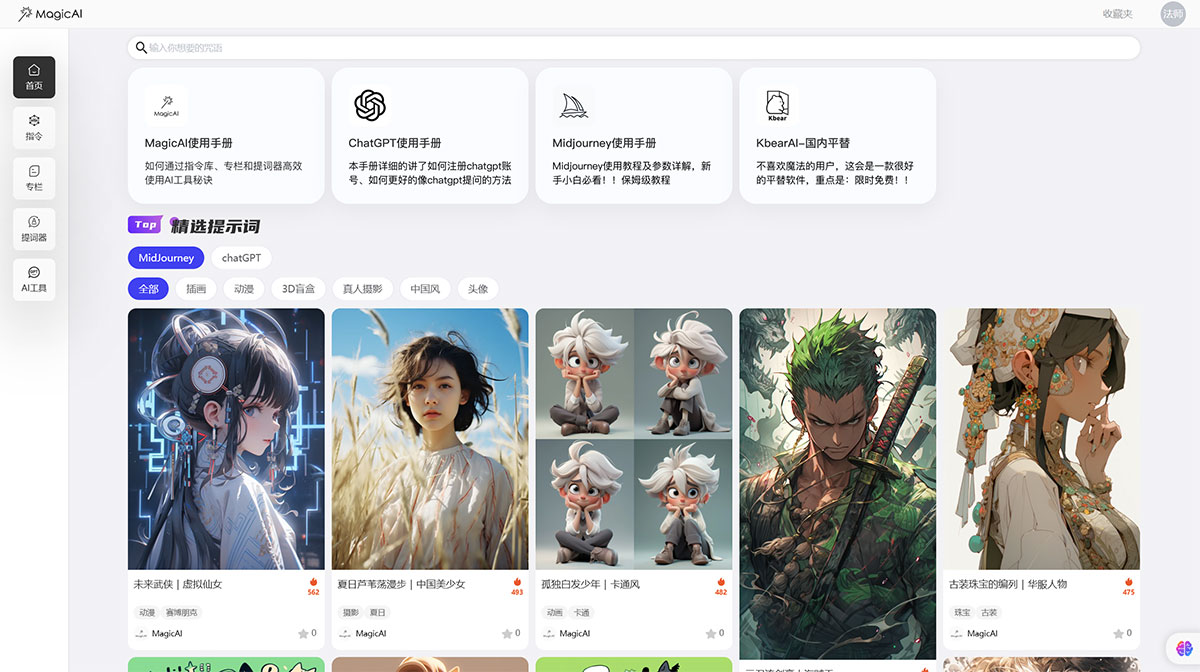Star the 未来武侠 prompt card

[x=304, y=632]
